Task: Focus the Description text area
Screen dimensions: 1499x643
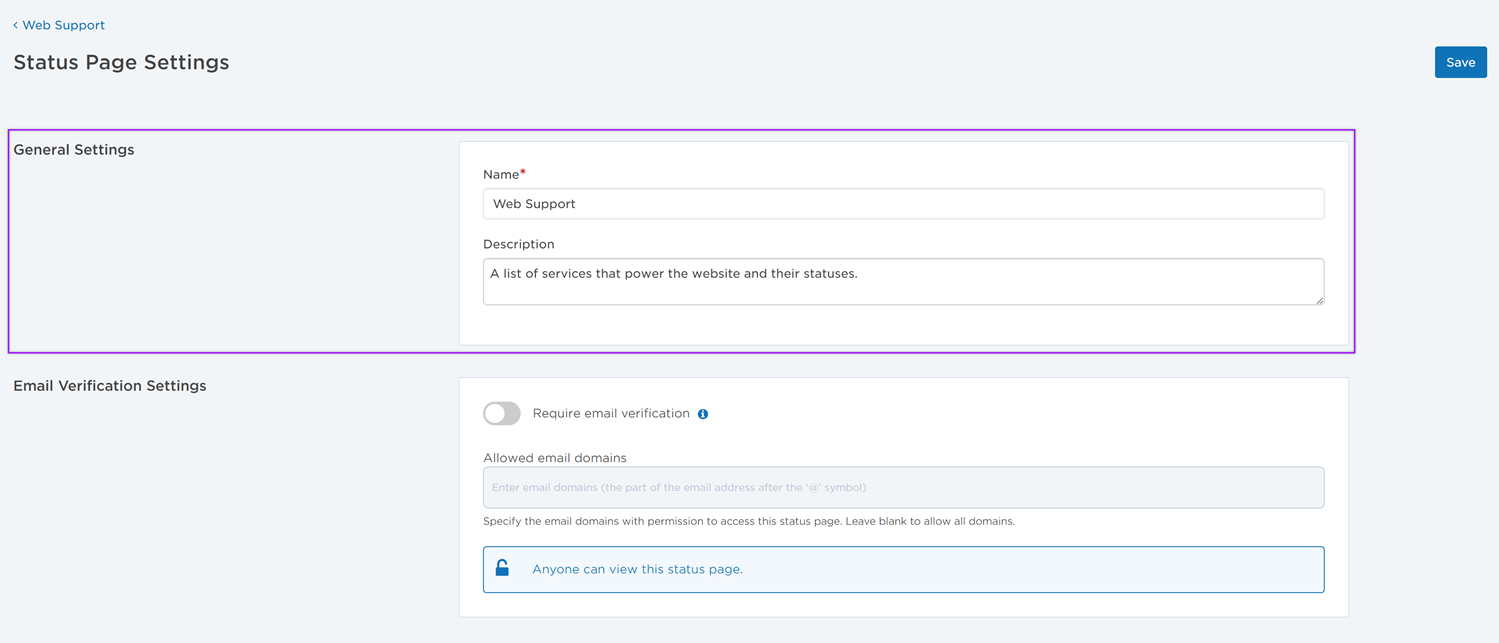Action: pos(903,281)
